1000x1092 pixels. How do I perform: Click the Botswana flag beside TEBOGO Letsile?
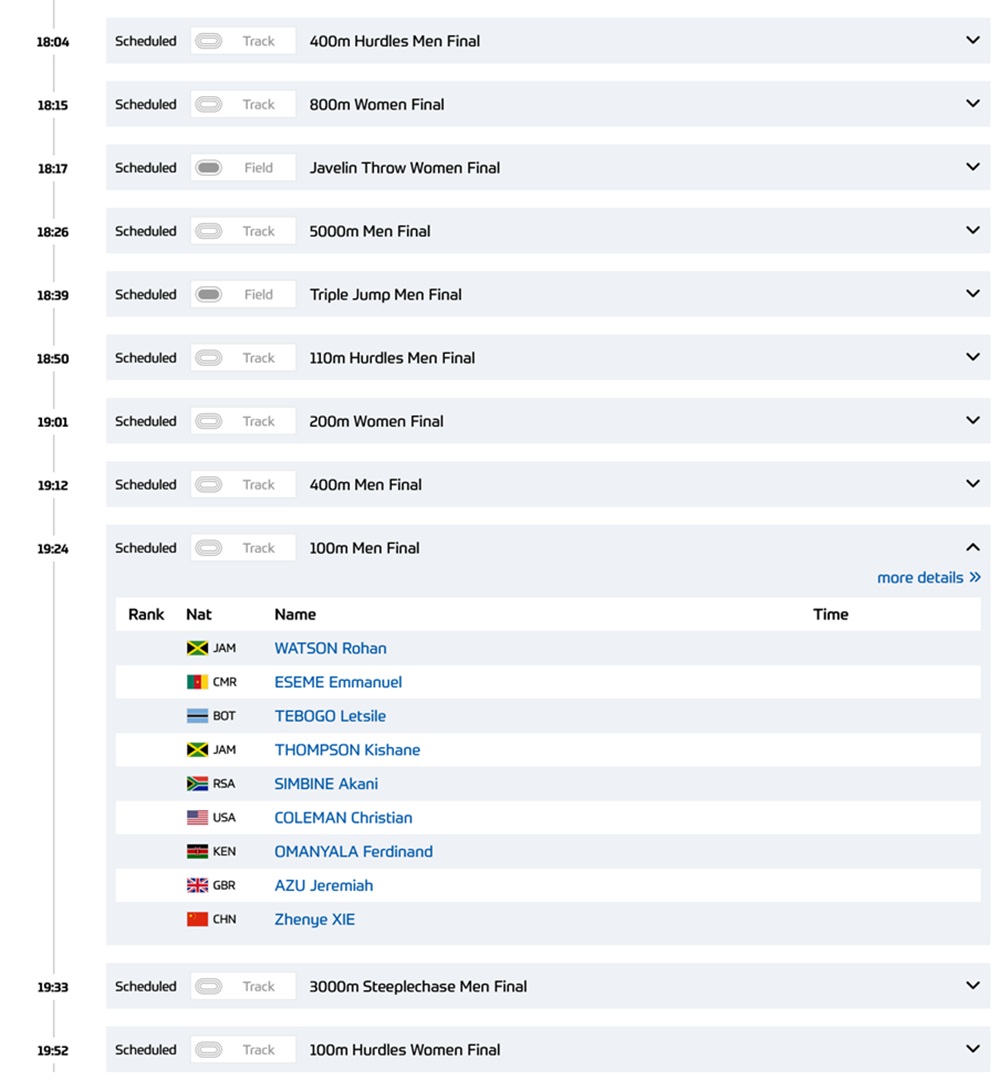pyautogui.click(x=197, y=716)
